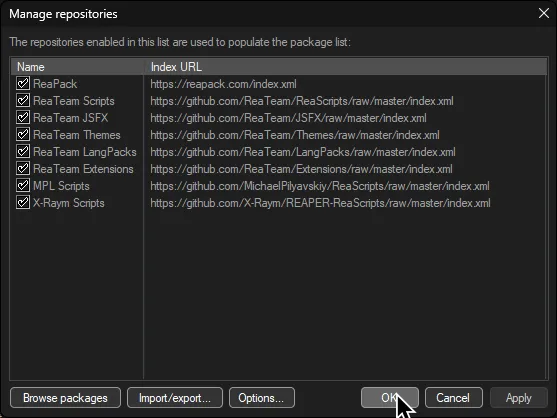Select the ReaTeam JSFX name
The image size is (557, 418).
(x=71, y=118)
